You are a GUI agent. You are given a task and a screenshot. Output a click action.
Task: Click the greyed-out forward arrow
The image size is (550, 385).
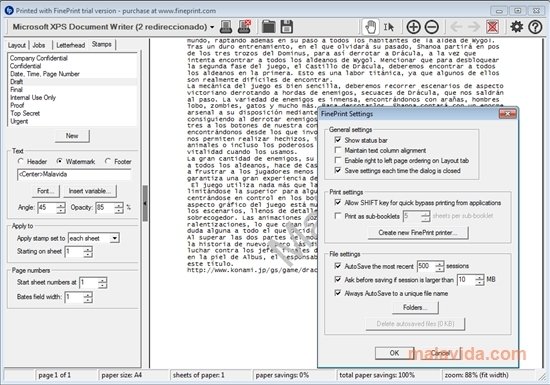(x=474, y=27)
